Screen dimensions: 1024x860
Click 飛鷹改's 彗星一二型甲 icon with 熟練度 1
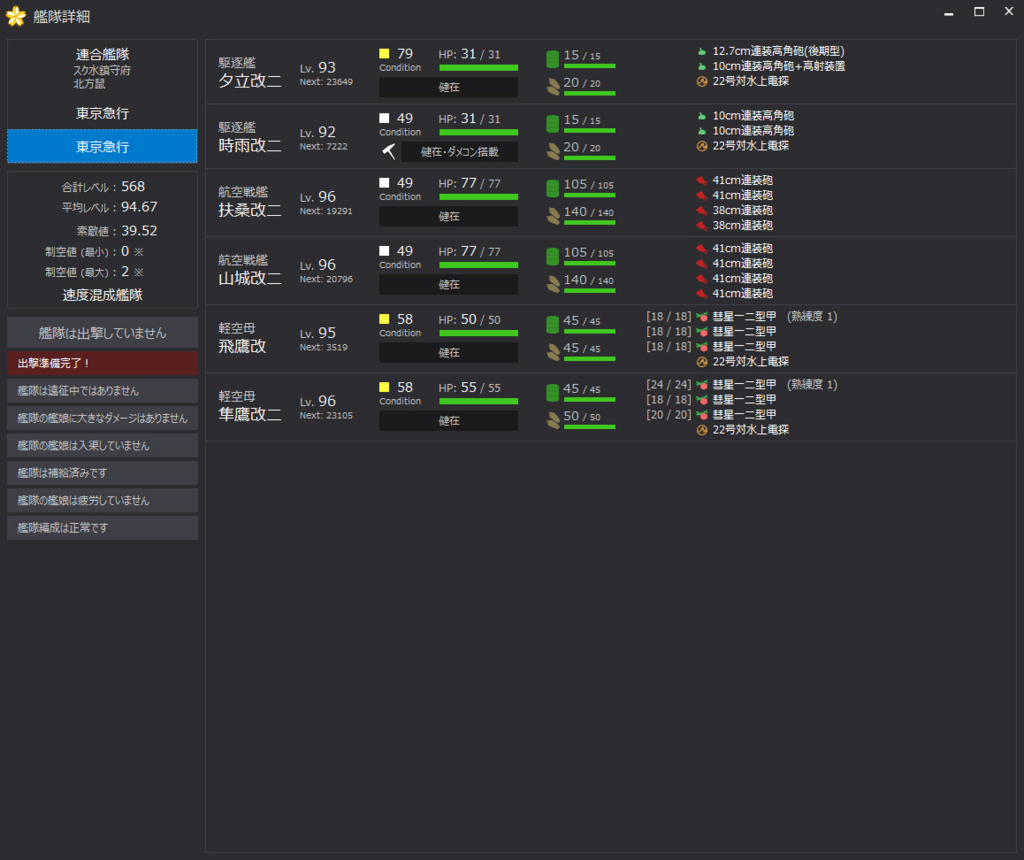pyautogui.click(x=702, y=317)
